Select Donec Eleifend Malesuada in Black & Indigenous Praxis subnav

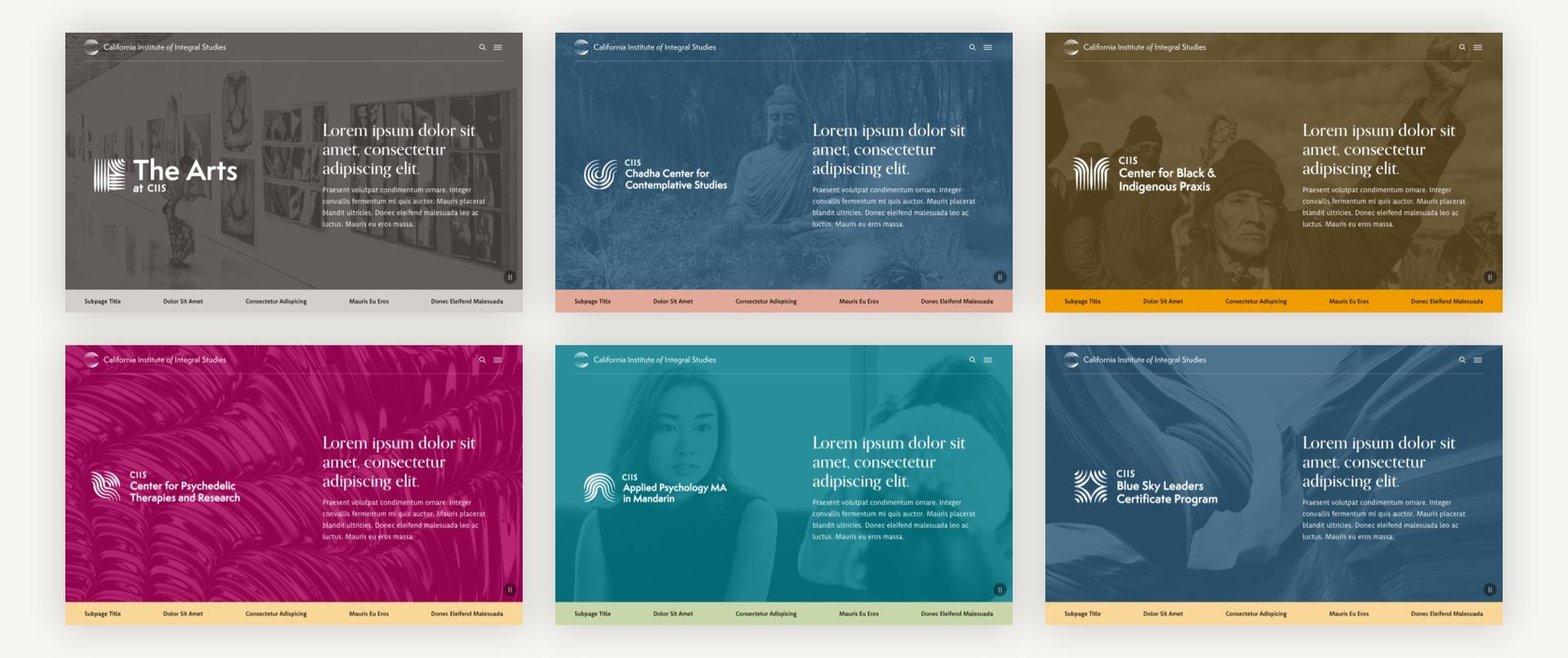(x=1447, y=301)
